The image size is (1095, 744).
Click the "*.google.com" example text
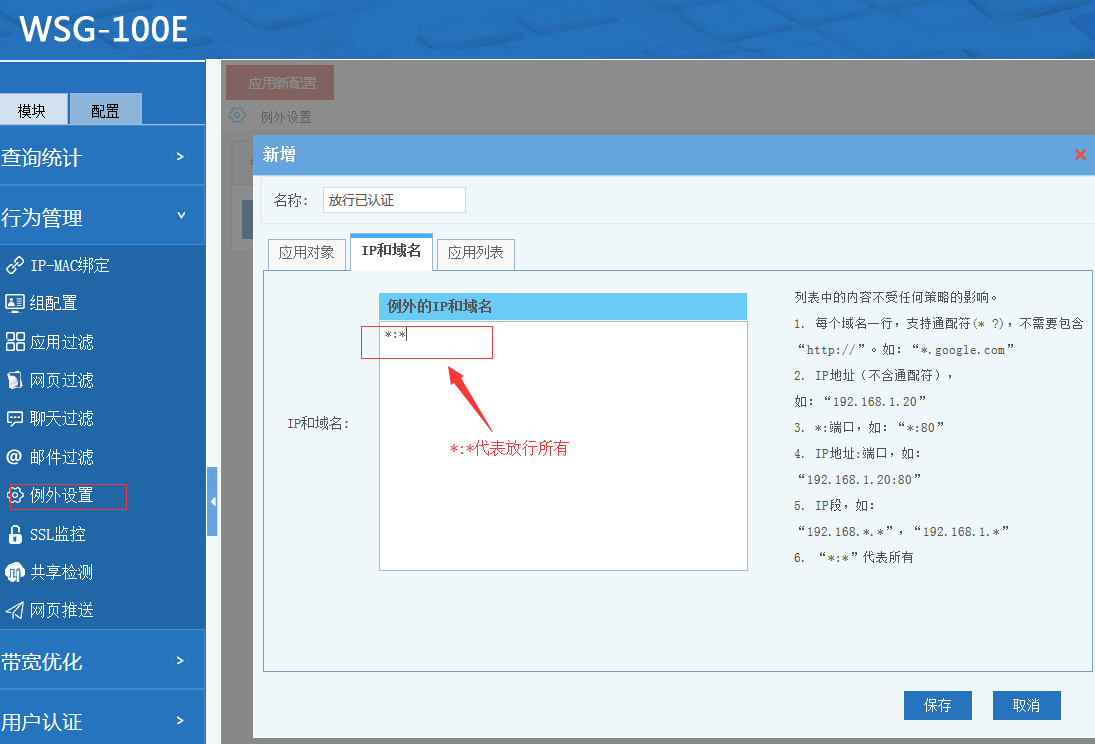click(963, 349)
